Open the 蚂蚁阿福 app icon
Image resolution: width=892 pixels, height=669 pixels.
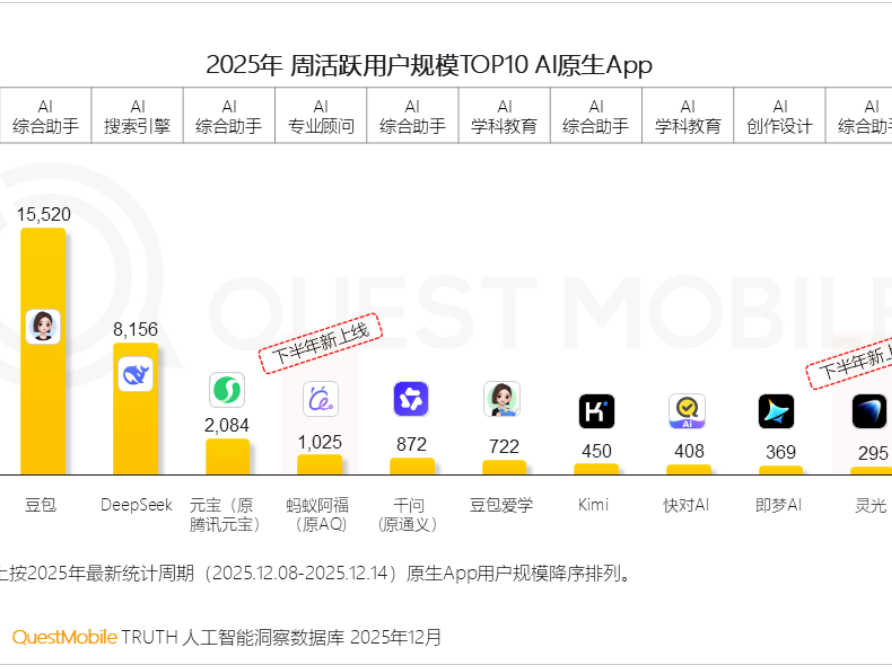click(320, 398)
